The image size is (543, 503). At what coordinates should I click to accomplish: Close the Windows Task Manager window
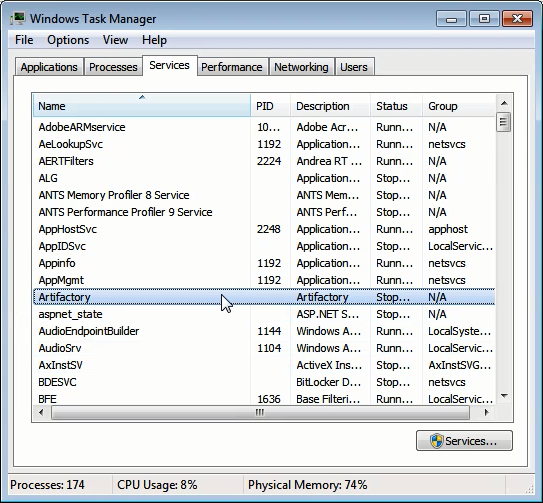(517, 19)
